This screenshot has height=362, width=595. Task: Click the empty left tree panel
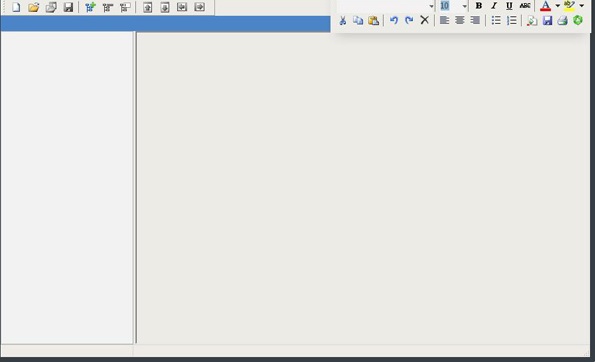(x=67, y=187)
